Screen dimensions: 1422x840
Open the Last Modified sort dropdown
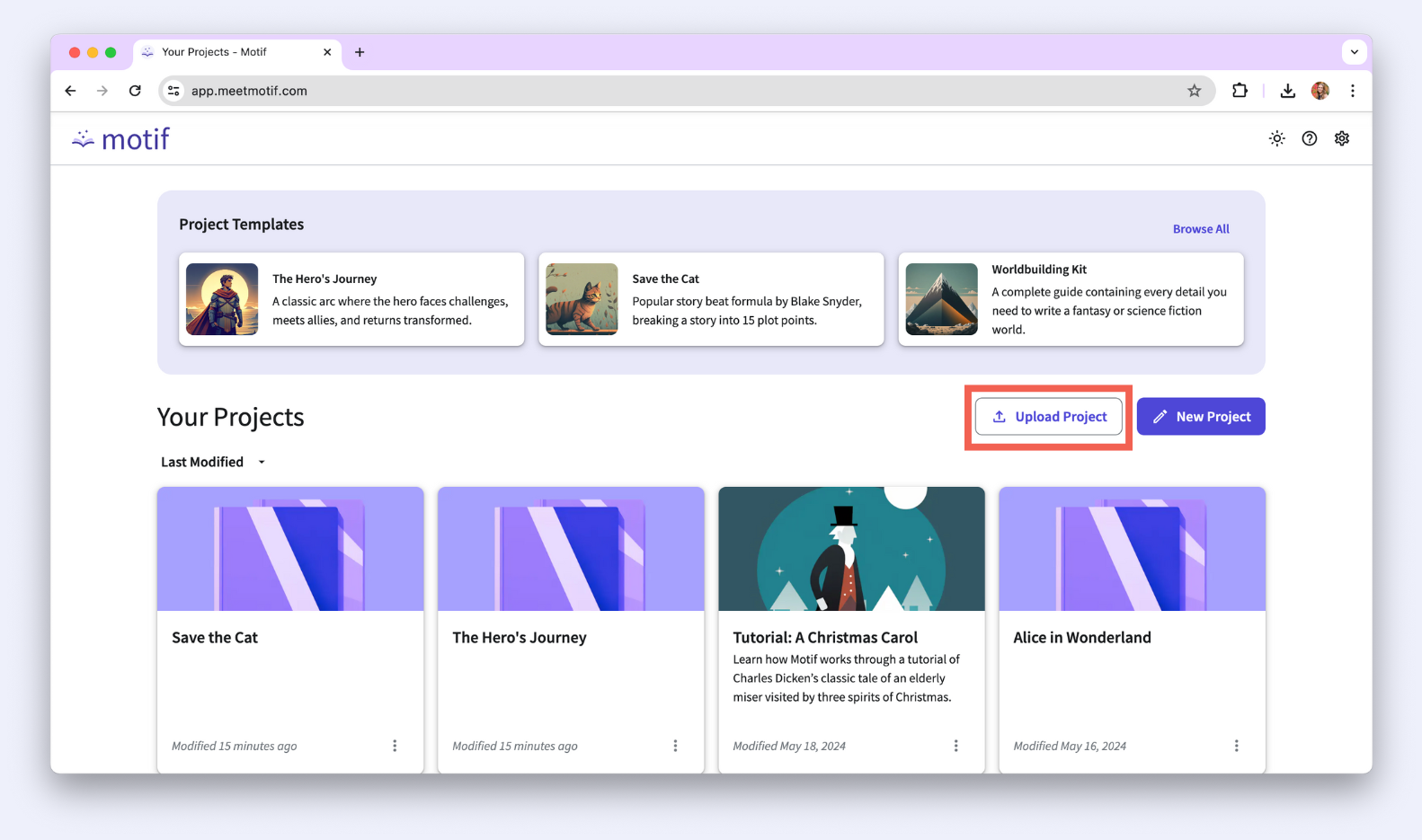213,462
